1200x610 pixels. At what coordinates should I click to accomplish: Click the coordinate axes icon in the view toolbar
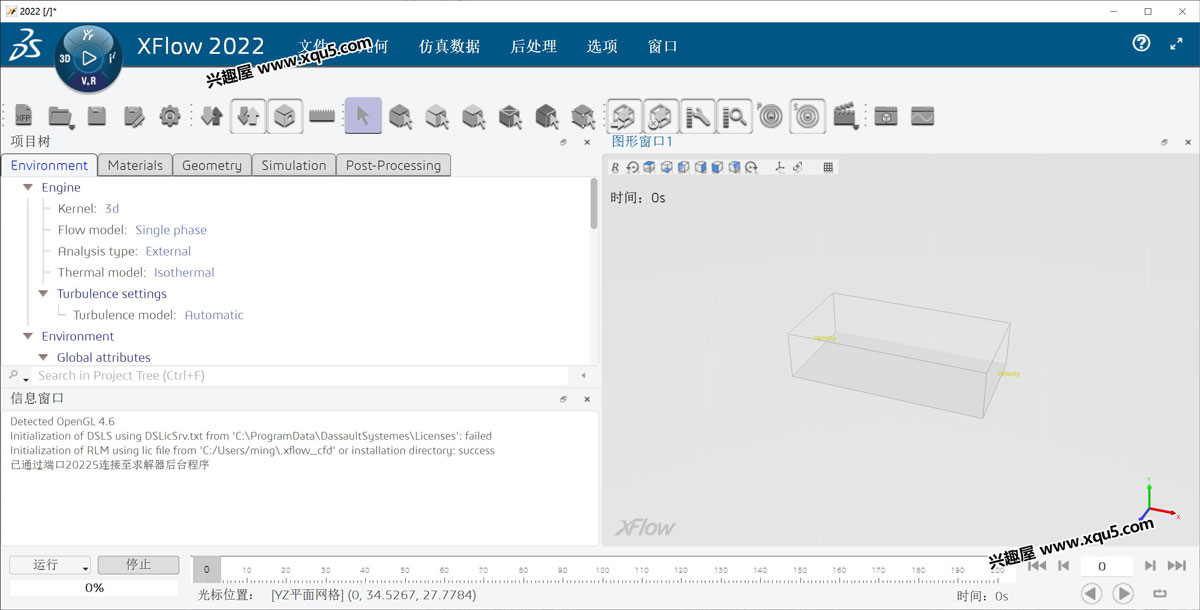pyautogui.click(x=781, y=167)
